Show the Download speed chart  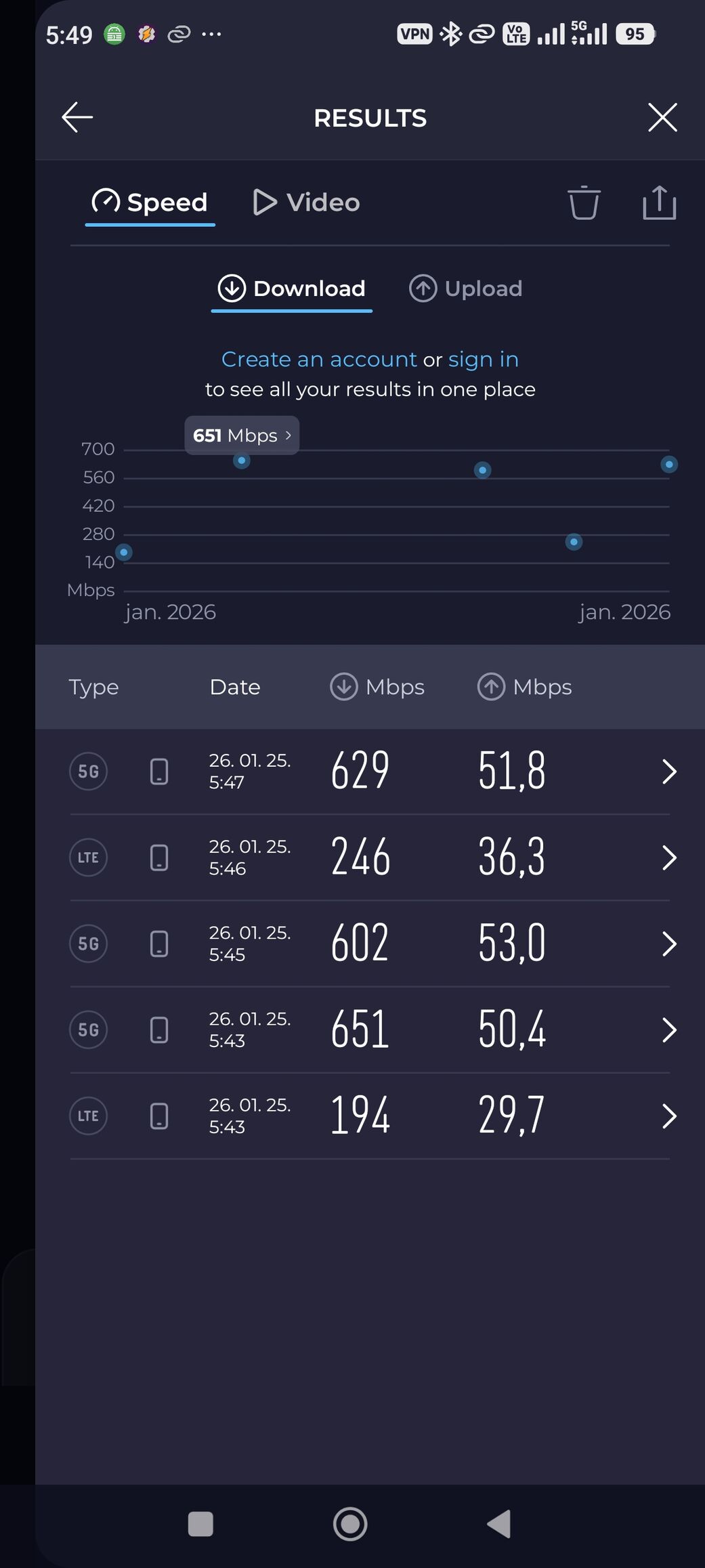coord(292,289)
